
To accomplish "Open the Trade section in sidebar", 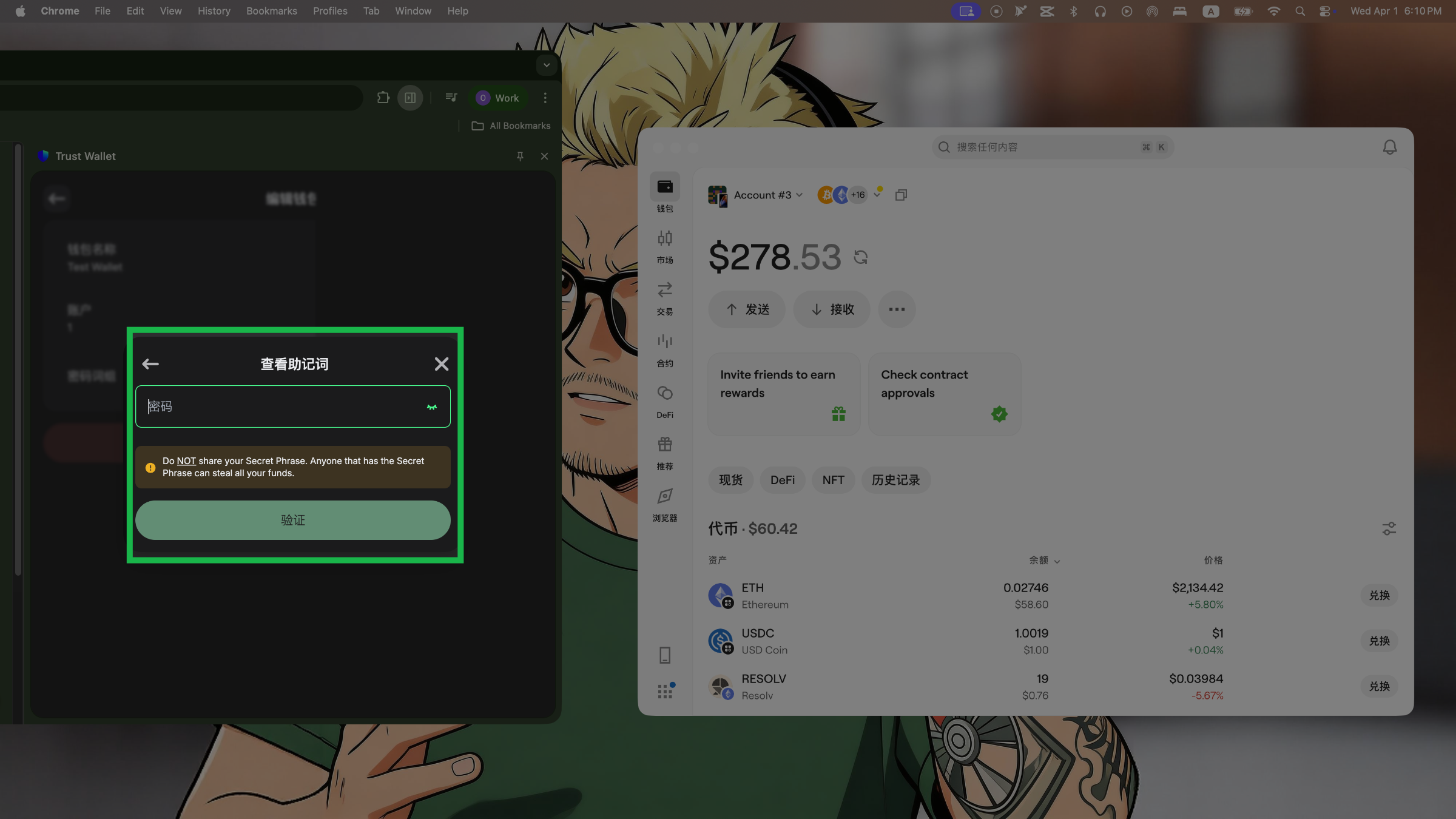I will 665,298.
